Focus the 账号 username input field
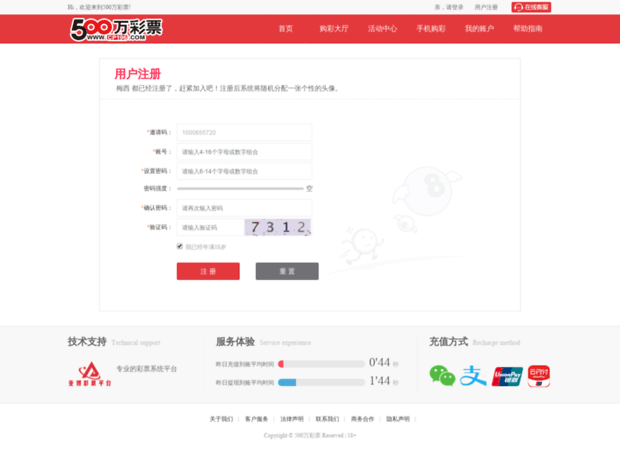 tap(244, 152)
